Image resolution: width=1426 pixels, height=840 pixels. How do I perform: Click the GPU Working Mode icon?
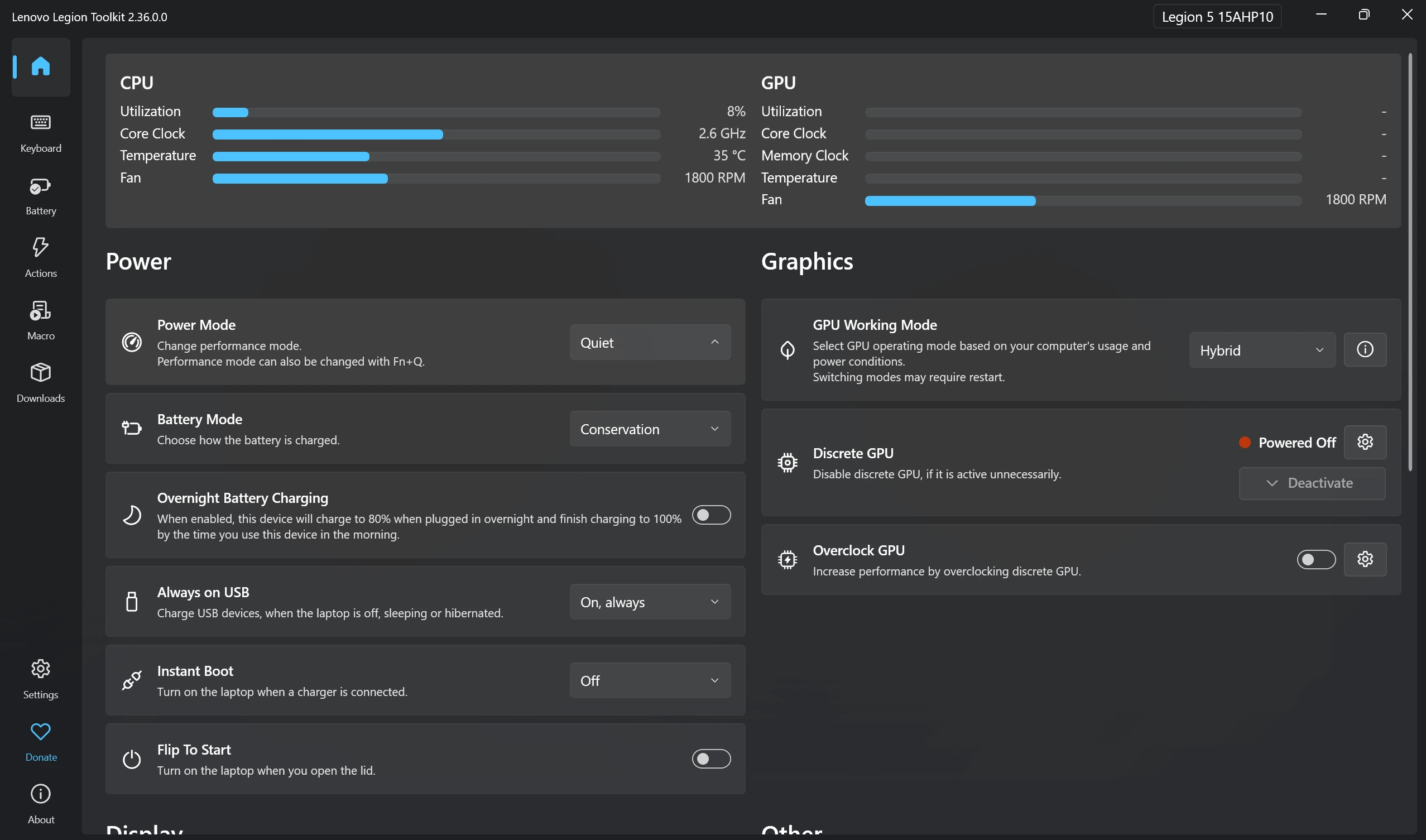787,350
